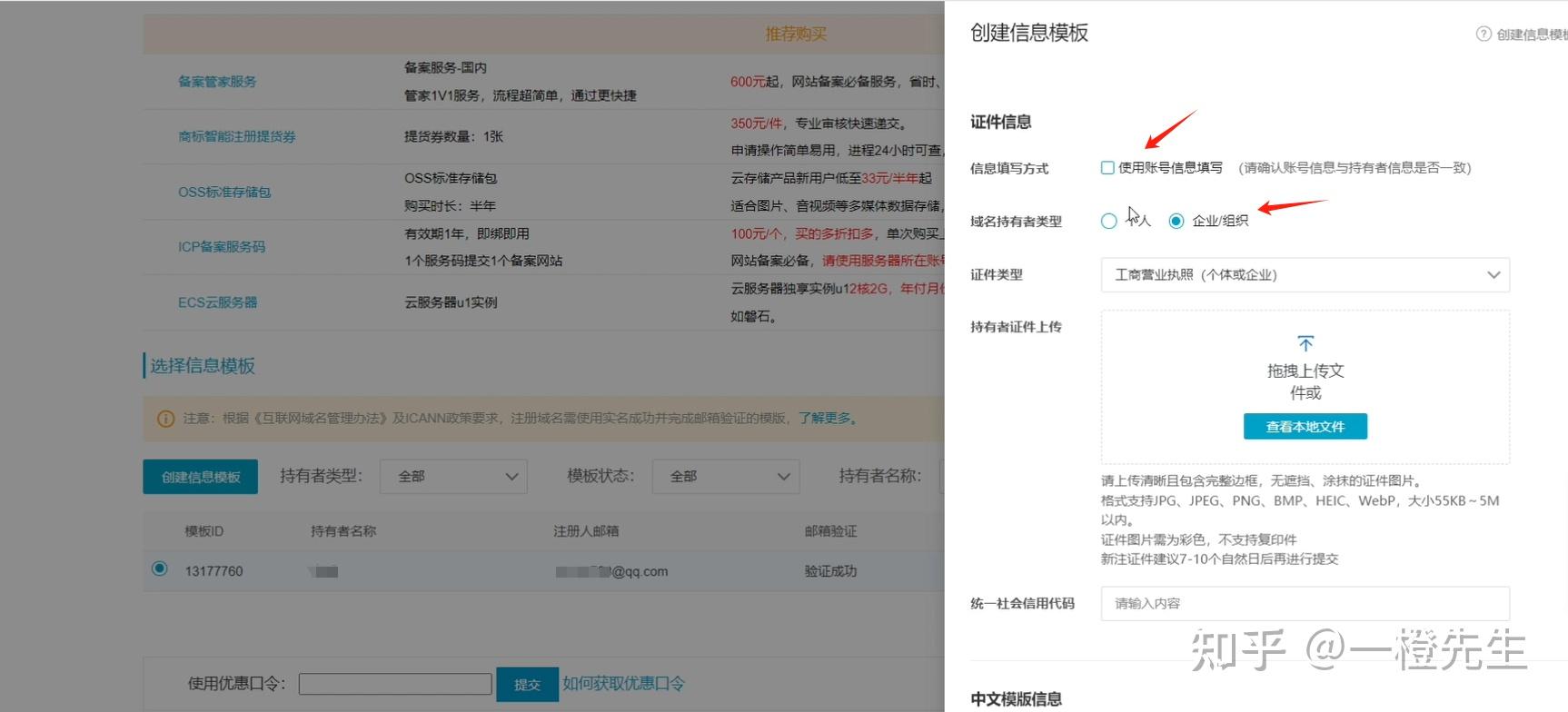This screenshot has width=1568, height=712.
Task: Click 持有者名称 column header
Action: pyautogui.click(x=343, y=531)
